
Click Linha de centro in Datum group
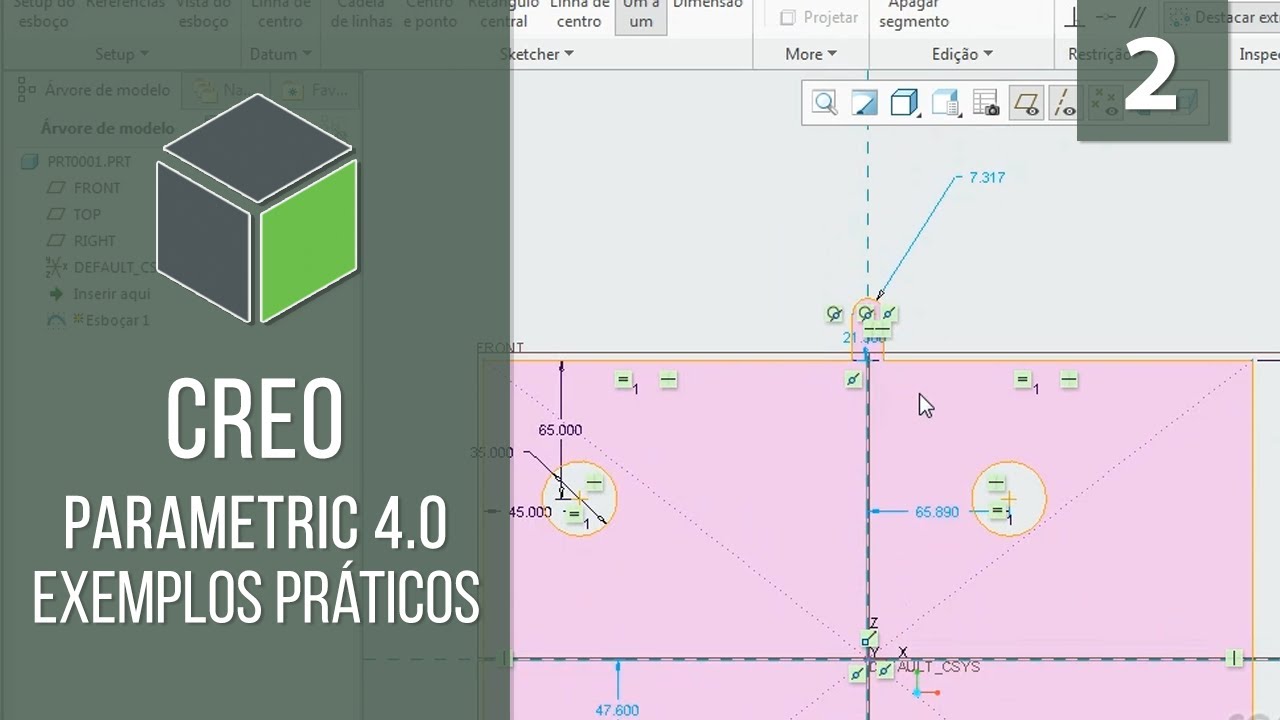click(280, 13)
